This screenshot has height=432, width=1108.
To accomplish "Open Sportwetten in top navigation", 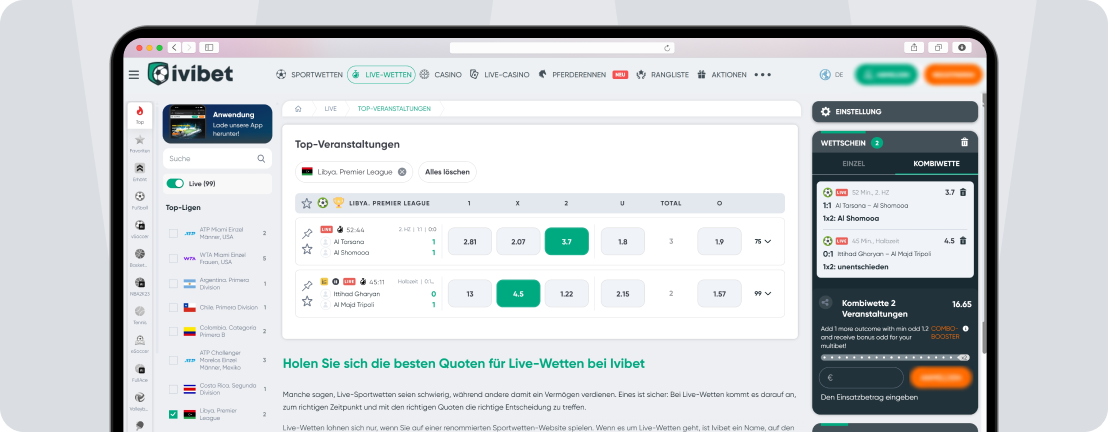I will pyautogui.click(x=310, y=75).
